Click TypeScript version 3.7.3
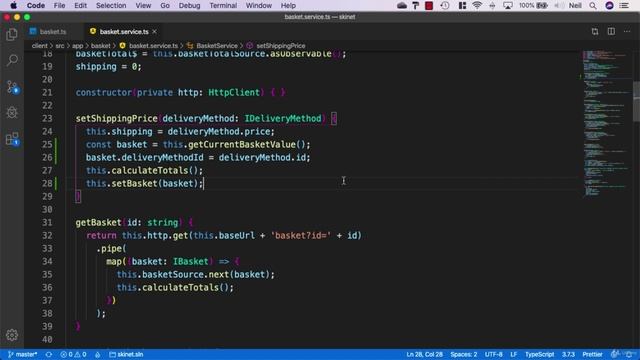 pos(568,354)
